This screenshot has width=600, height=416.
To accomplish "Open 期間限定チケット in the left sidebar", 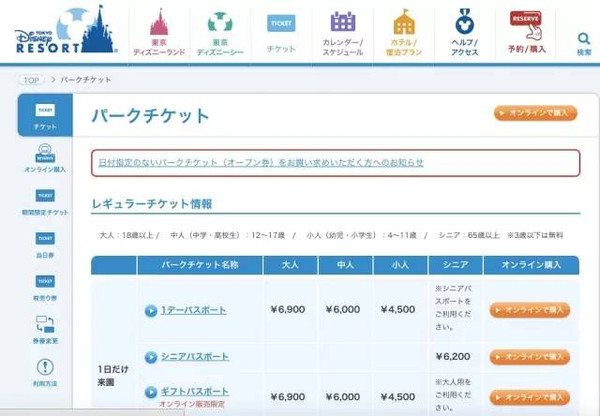I will pos(45,202).
